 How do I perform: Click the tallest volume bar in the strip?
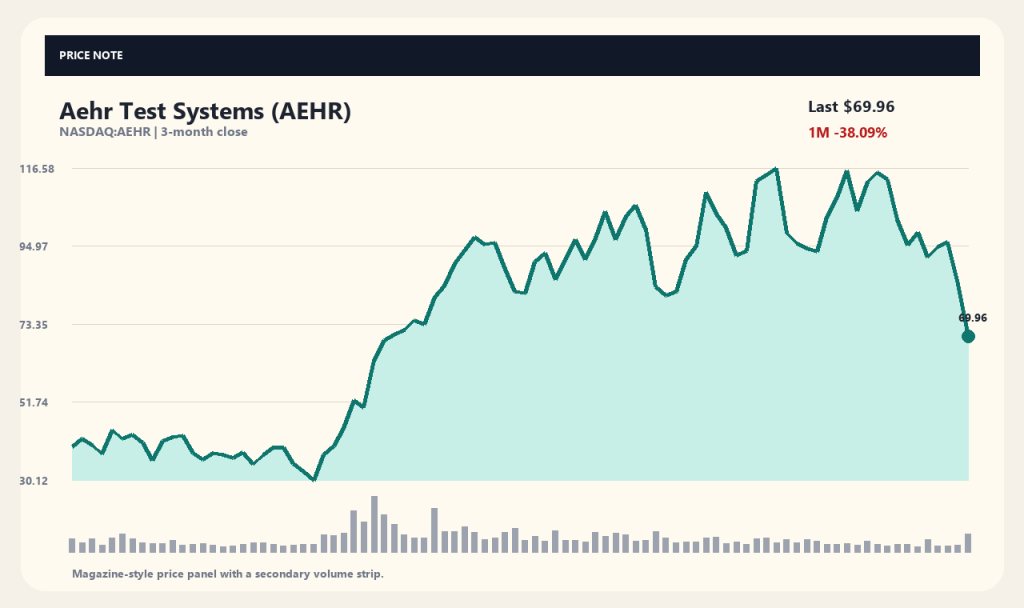pos(374,524)
